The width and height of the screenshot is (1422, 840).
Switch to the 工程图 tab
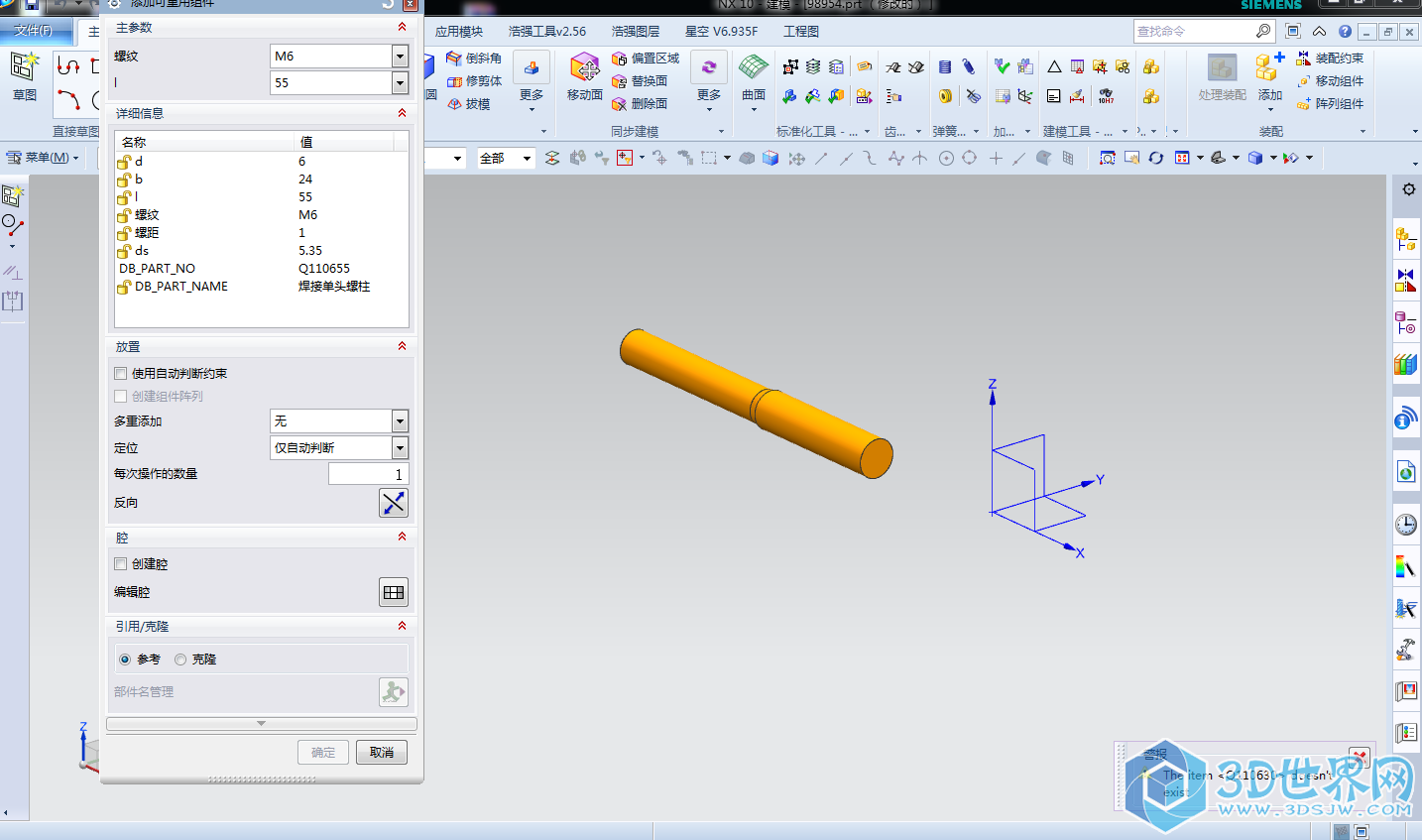[x=801, y=32]
